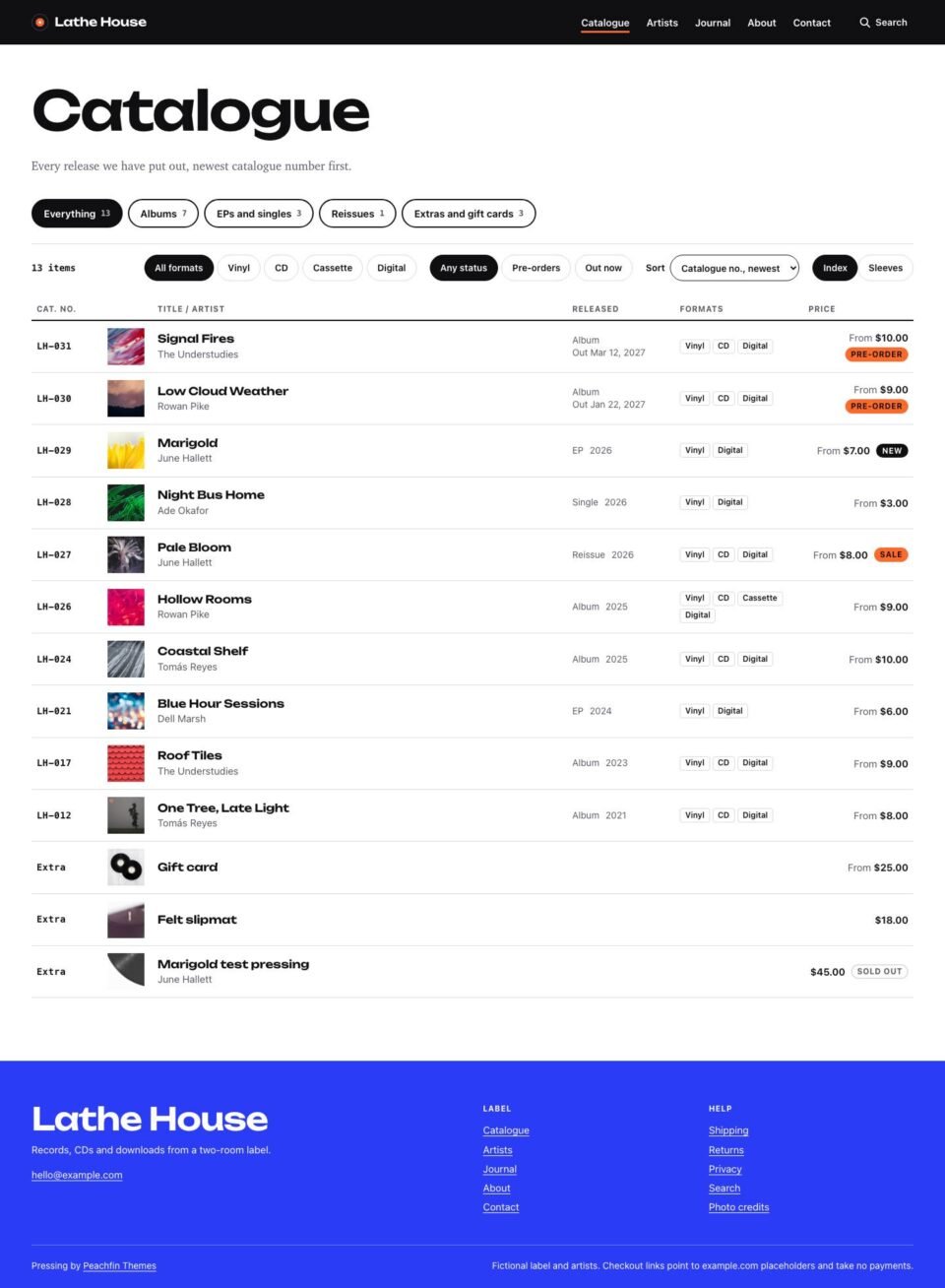This screenshot has width=945, height=1288.
Task: Select the Reissues category tab
Action: click(357, 214)
